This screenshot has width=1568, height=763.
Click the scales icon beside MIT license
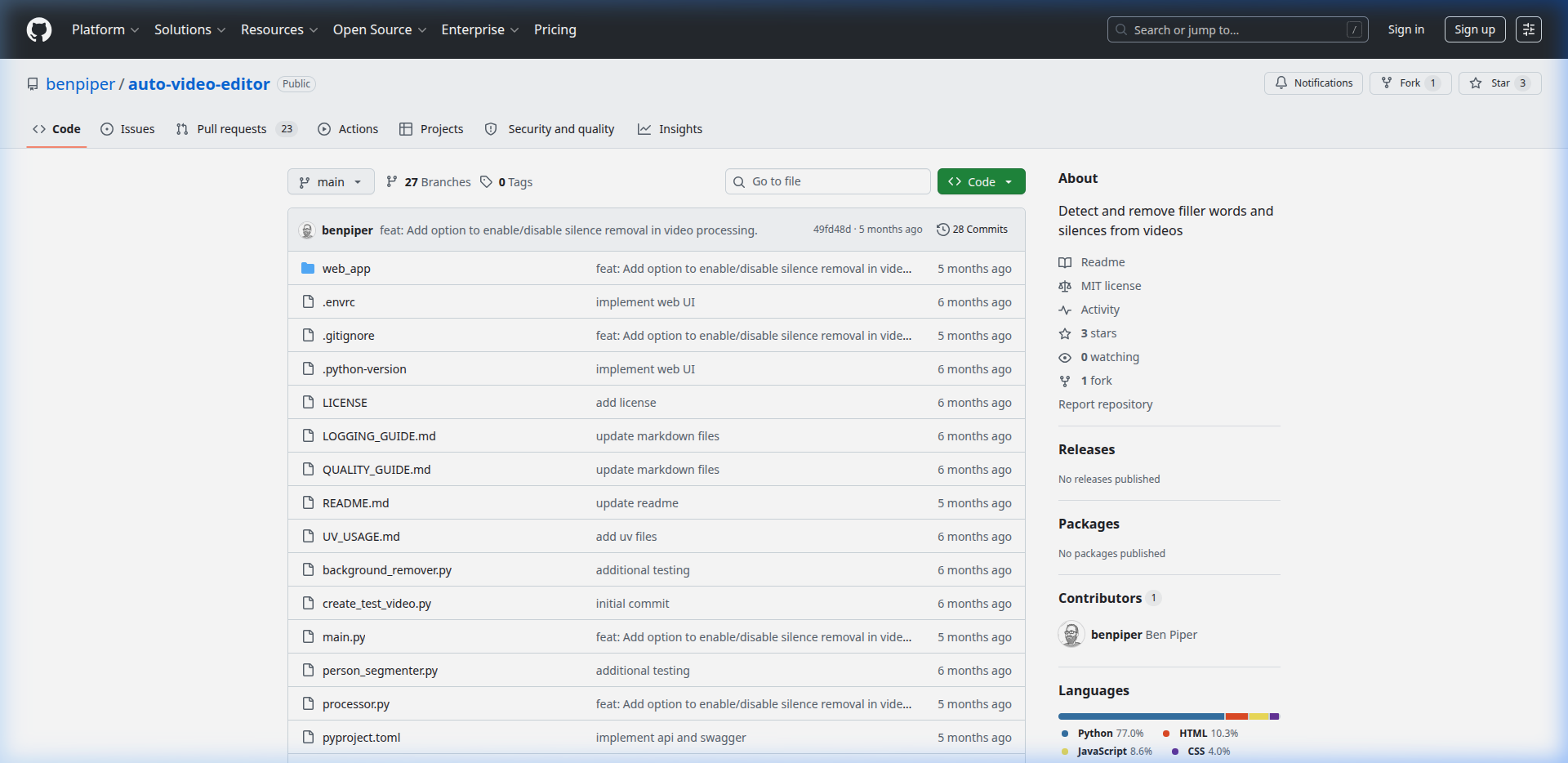click(1065, 286)
